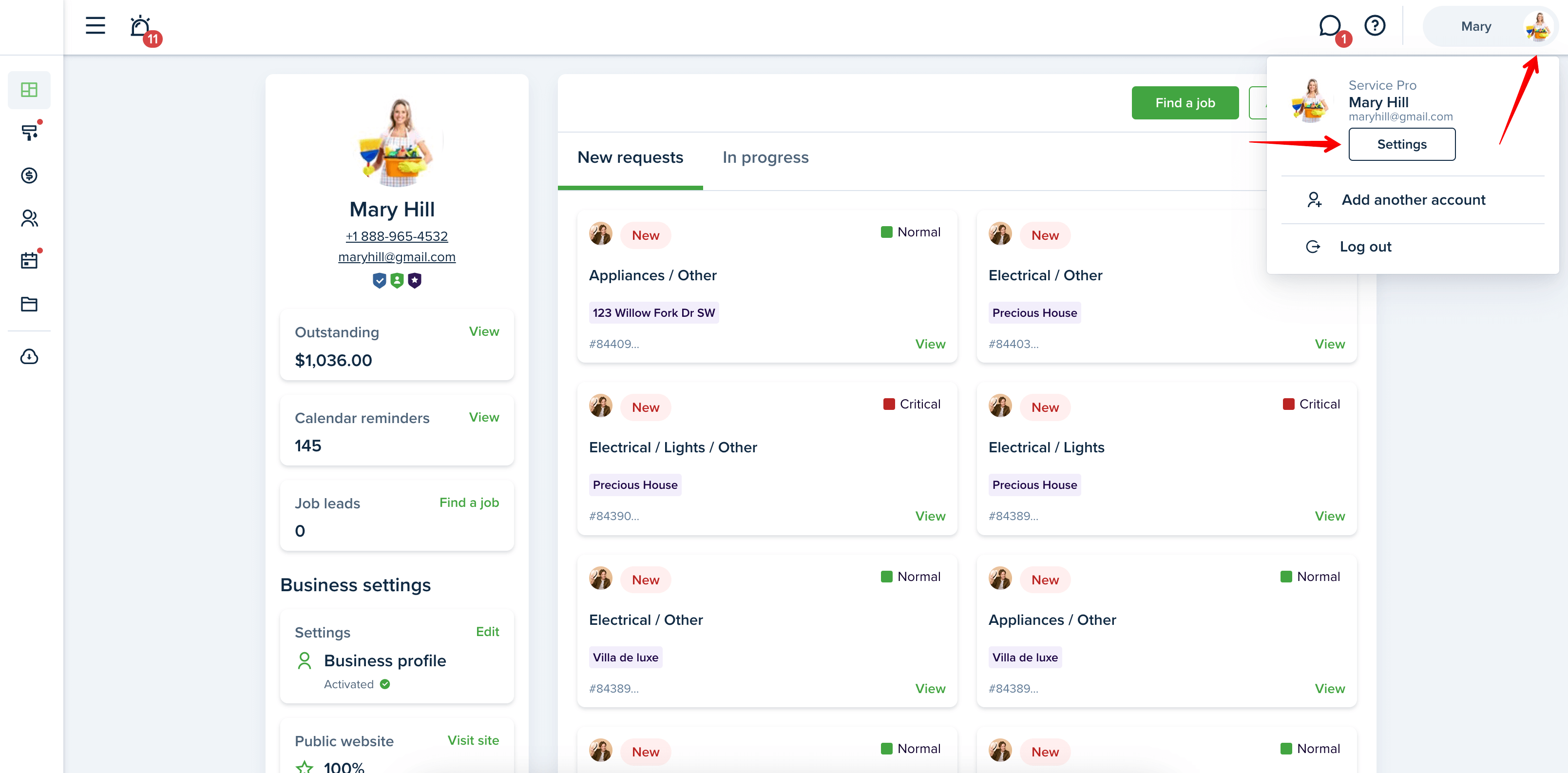Click the Mary Hill profile name heading
This screenshot has width=1568, height=773.
(391, 210)
